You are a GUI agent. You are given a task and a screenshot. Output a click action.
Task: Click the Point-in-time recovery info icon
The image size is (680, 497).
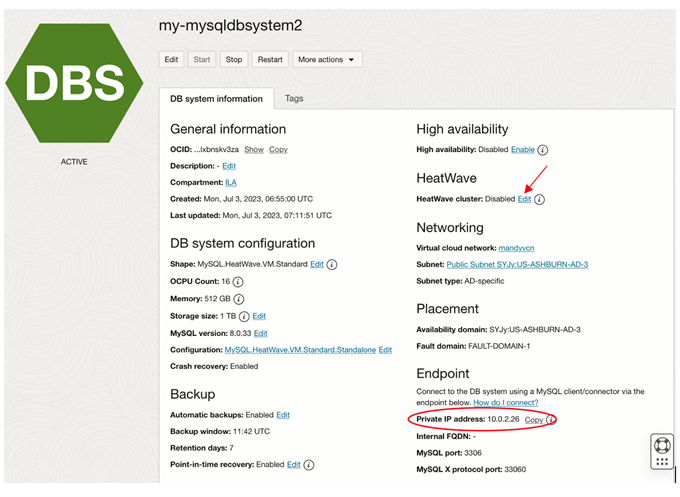[309, 465]
